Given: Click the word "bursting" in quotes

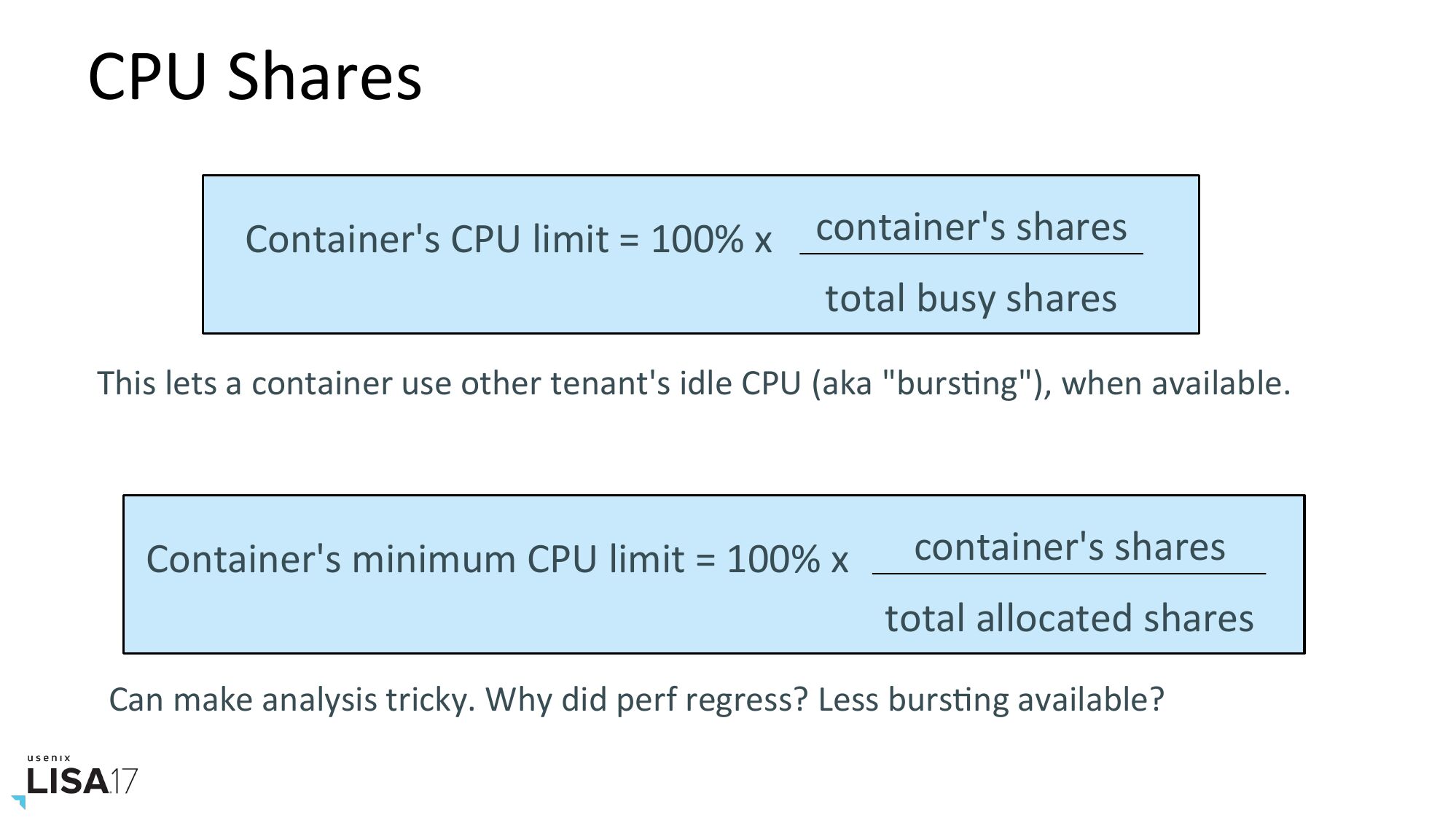Looking at the screenshot, I should point(958,383).
